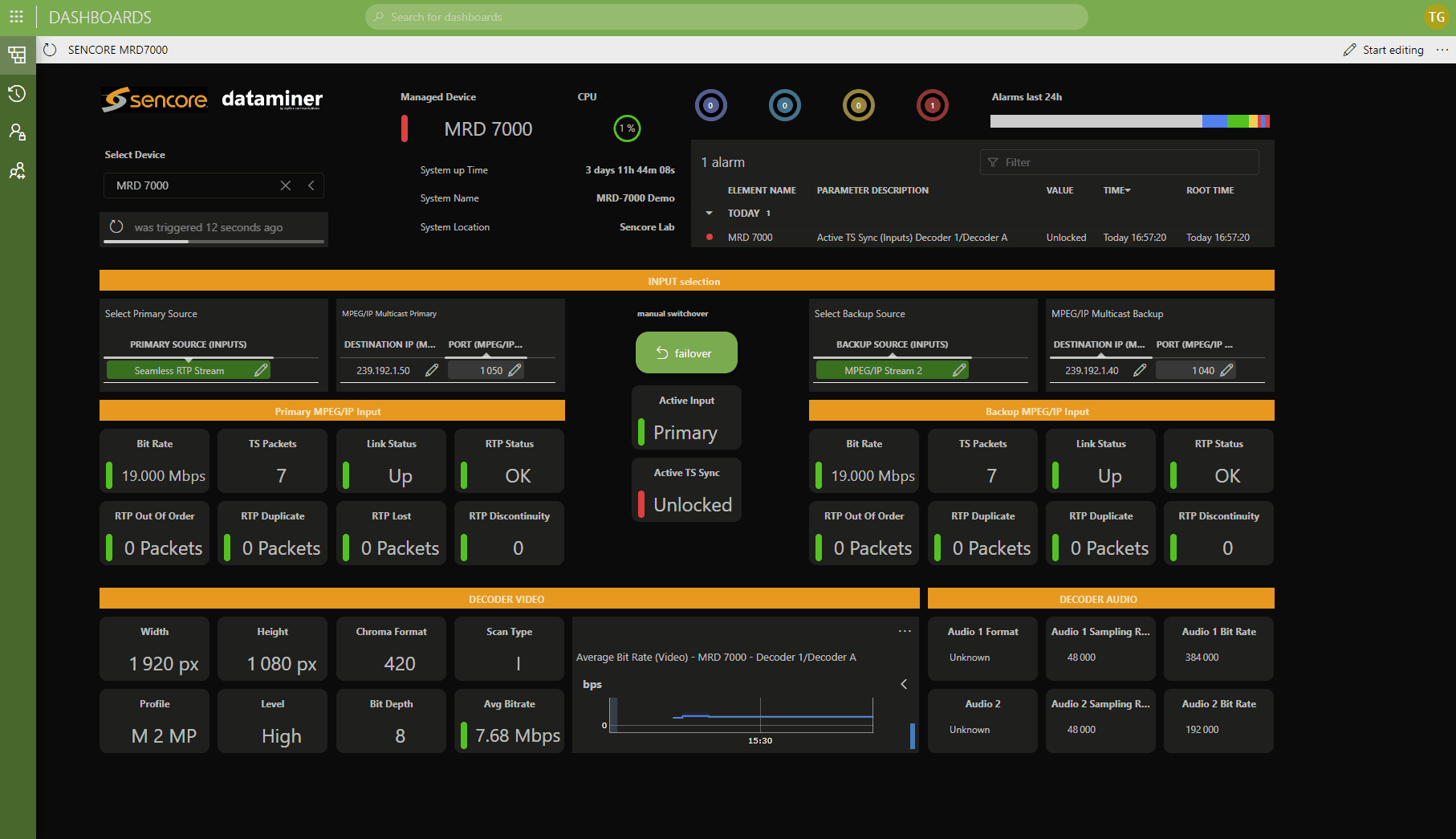This screenshot has height=839, width=1456.
Task: Click the yellow alarm counter ring
Action: (x=859, y=105)
